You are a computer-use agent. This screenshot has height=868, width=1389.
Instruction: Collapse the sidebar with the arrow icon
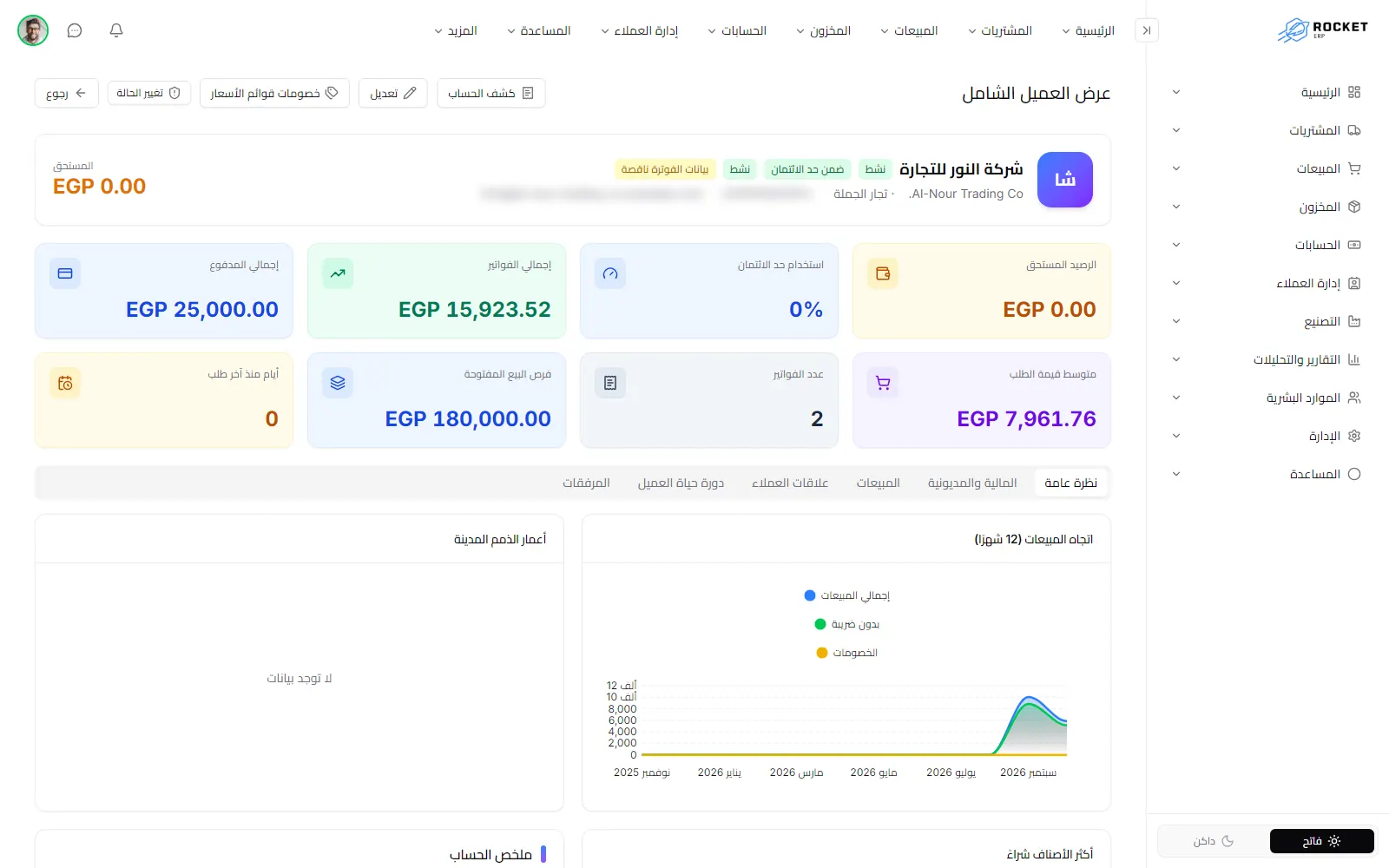click(1147, 30)
